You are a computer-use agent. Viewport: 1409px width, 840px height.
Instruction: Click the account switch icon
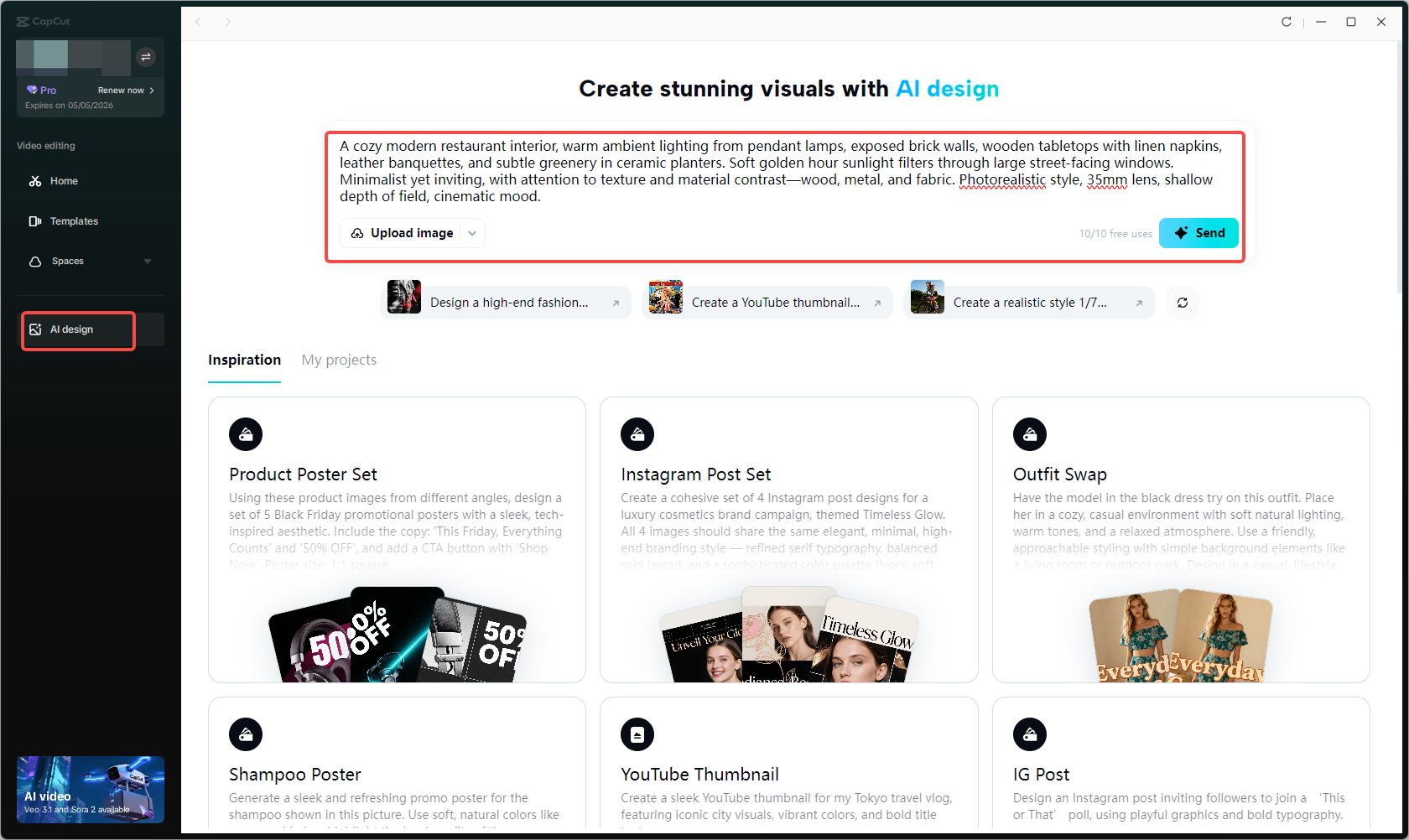coord(146,57)
